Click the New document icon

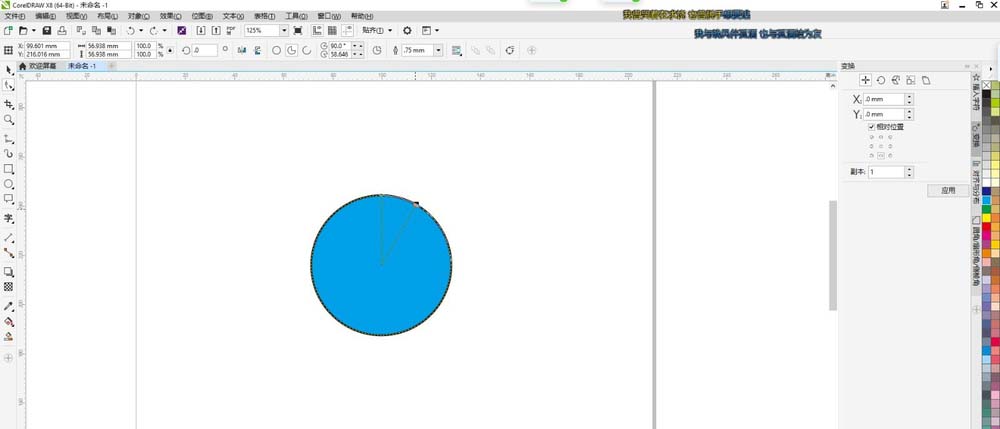click(8, 30)
